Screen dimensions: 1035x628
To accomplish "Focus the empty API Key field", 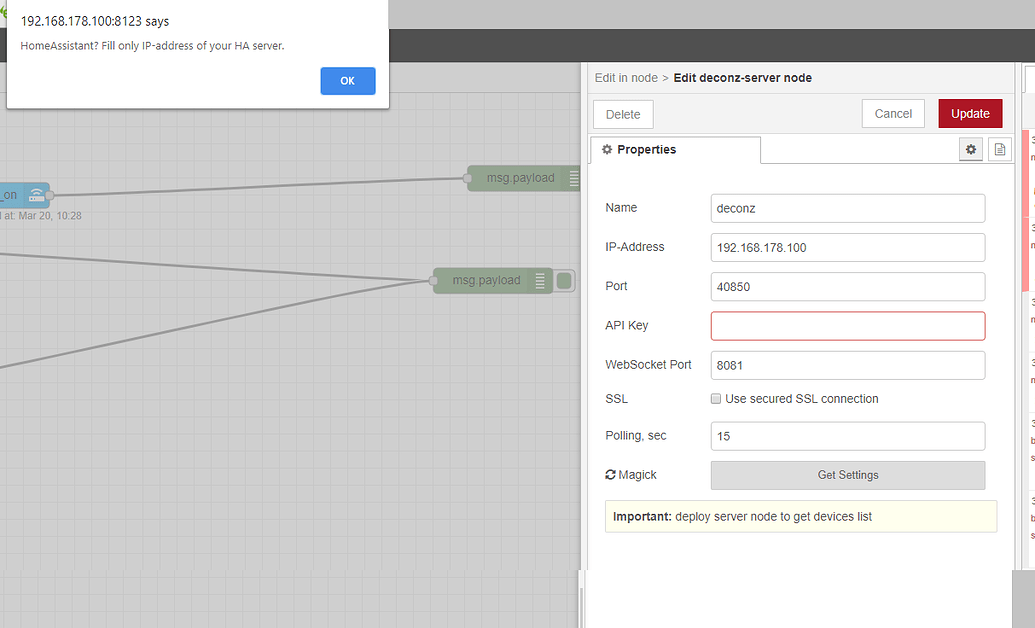I will pos(847,326).
